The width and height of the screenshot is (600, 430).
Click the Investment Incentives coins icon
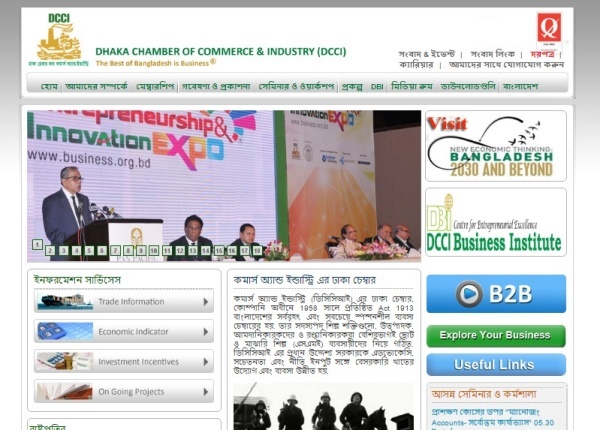pos(64,362)
